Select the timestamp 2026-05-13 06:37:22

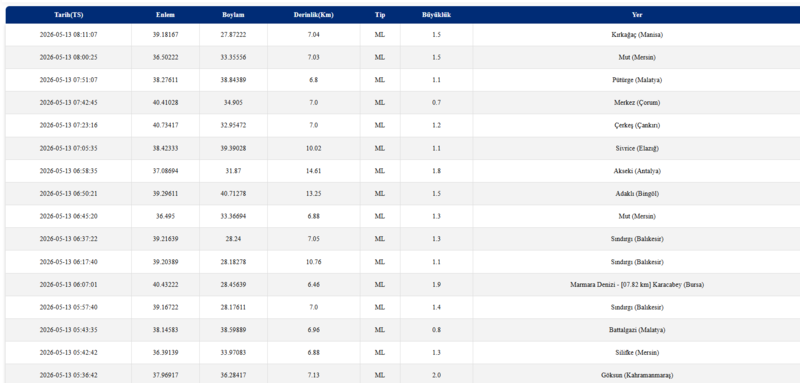68,239
